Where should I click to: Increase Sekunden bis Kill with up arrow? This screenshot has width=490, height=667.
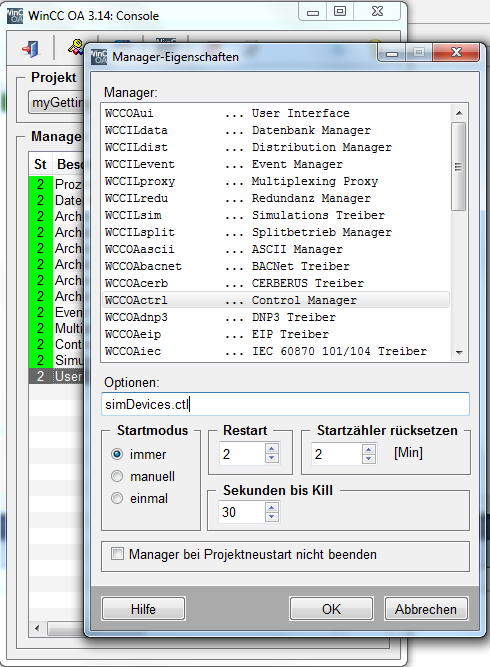pos(271,507)
